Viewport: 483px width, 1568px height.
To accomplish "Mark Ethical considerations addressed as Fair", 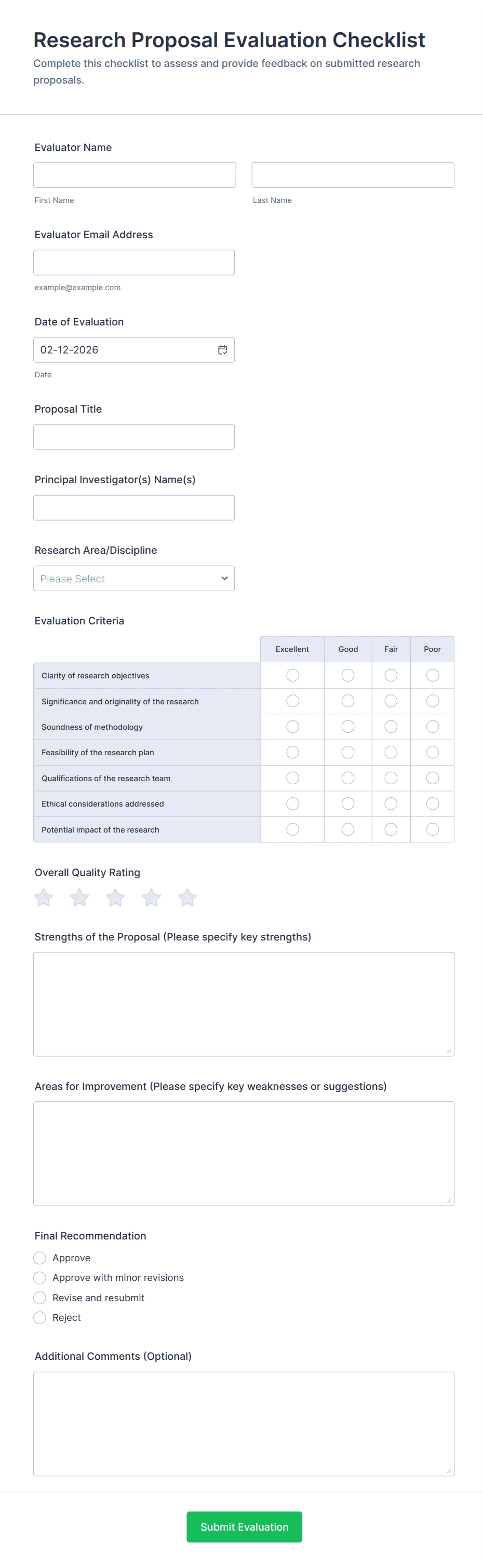I will 391,803.
